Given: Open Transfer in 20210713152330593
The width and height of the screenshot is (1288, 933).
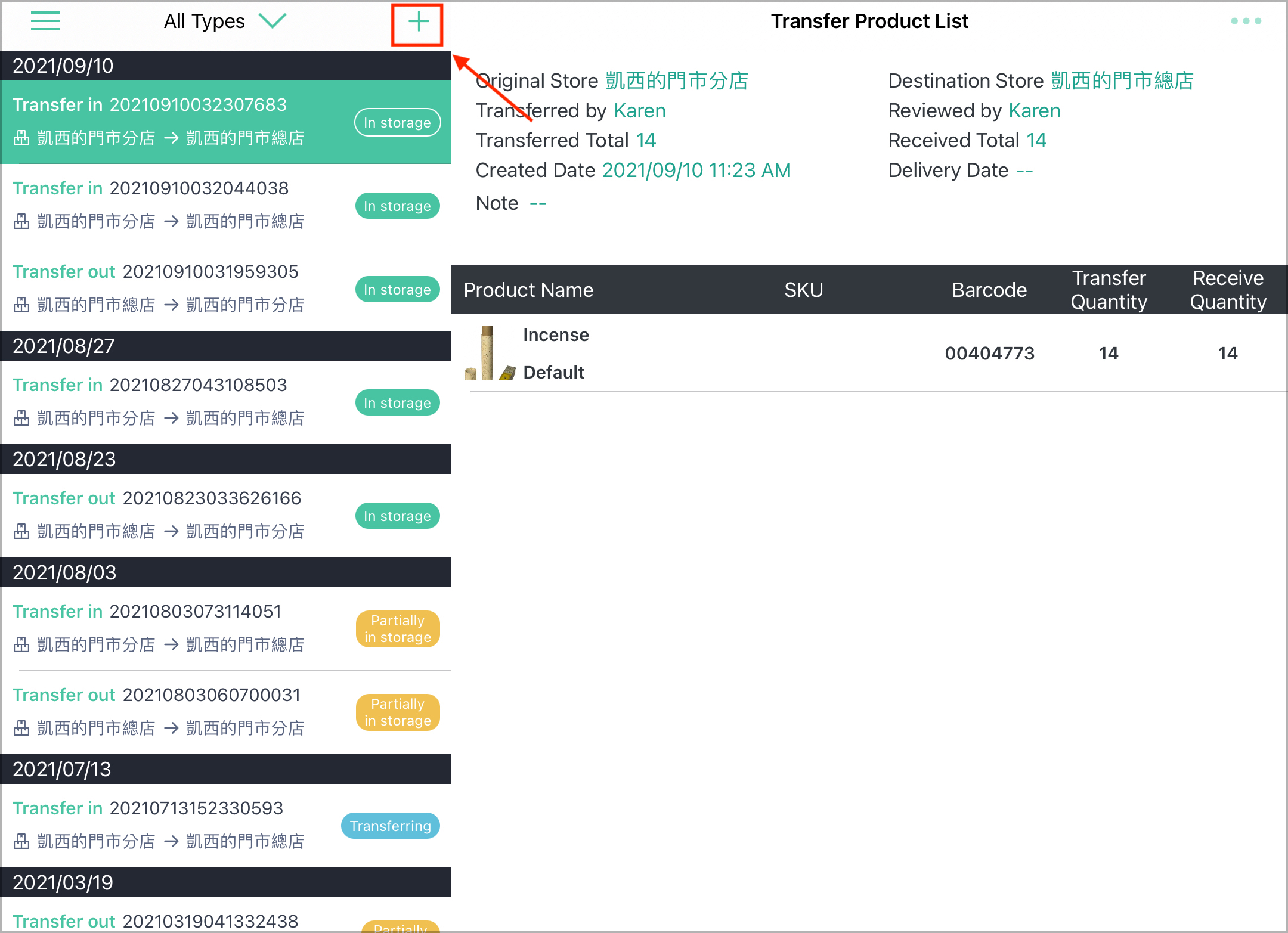Looking at the screenshot, I should 225,826.
